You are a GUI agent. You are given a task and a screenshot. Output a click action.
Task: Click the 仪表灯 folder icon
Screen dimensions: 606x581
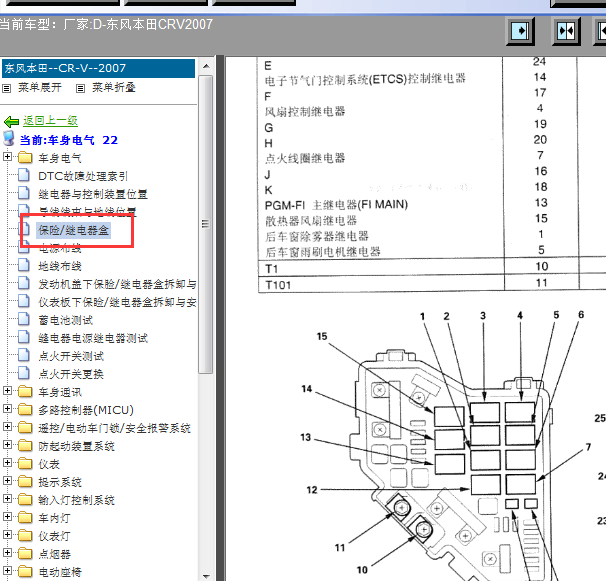click(x=25, y=536)
